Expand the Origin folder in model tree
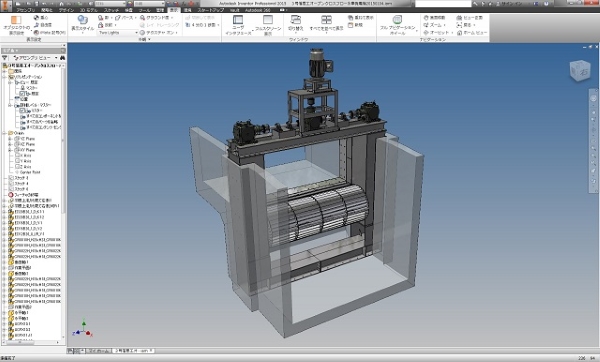The image size is (600, 362). 5,133
